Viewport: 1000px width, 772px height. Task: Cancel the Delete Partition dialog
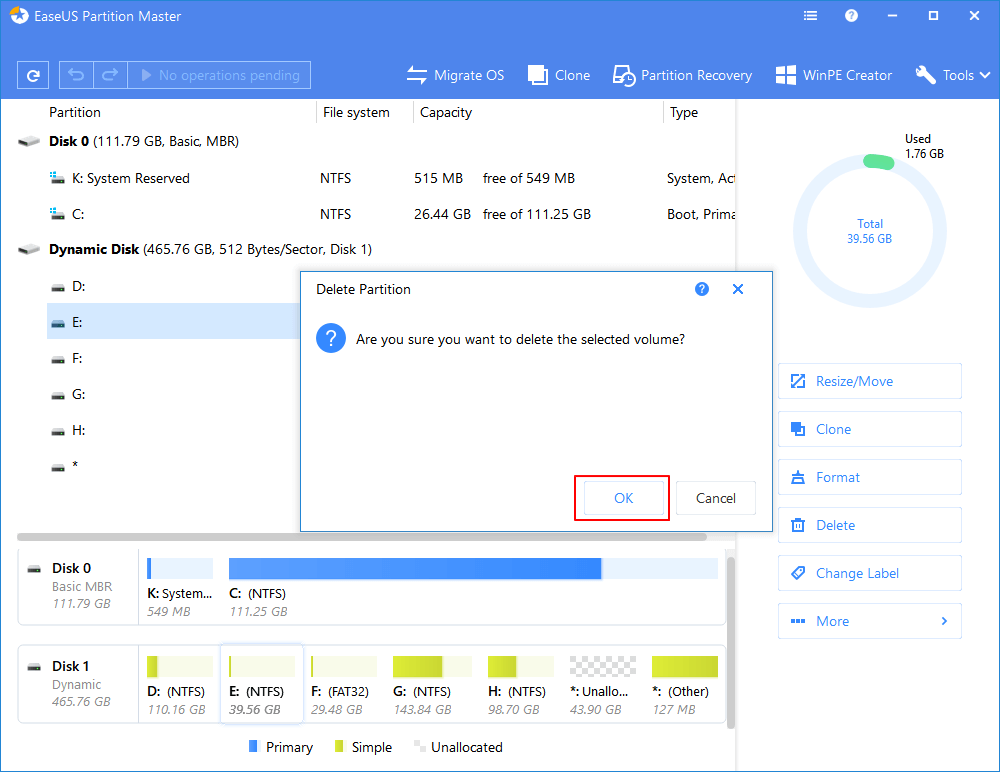tap(716, 498)
